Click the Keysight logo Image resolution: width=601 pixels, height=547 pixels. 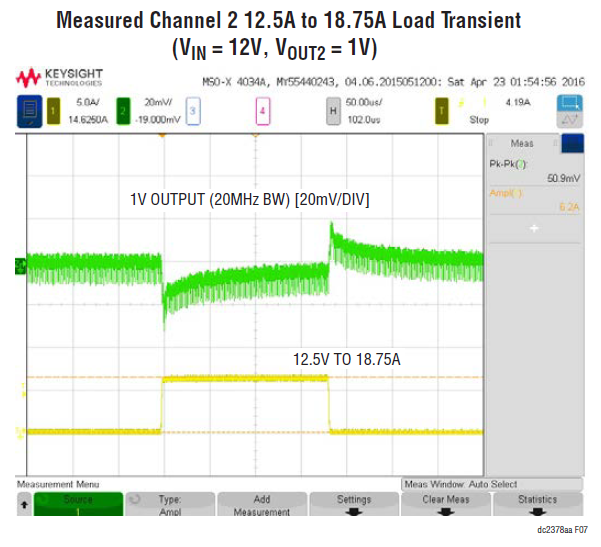point(59,77)
